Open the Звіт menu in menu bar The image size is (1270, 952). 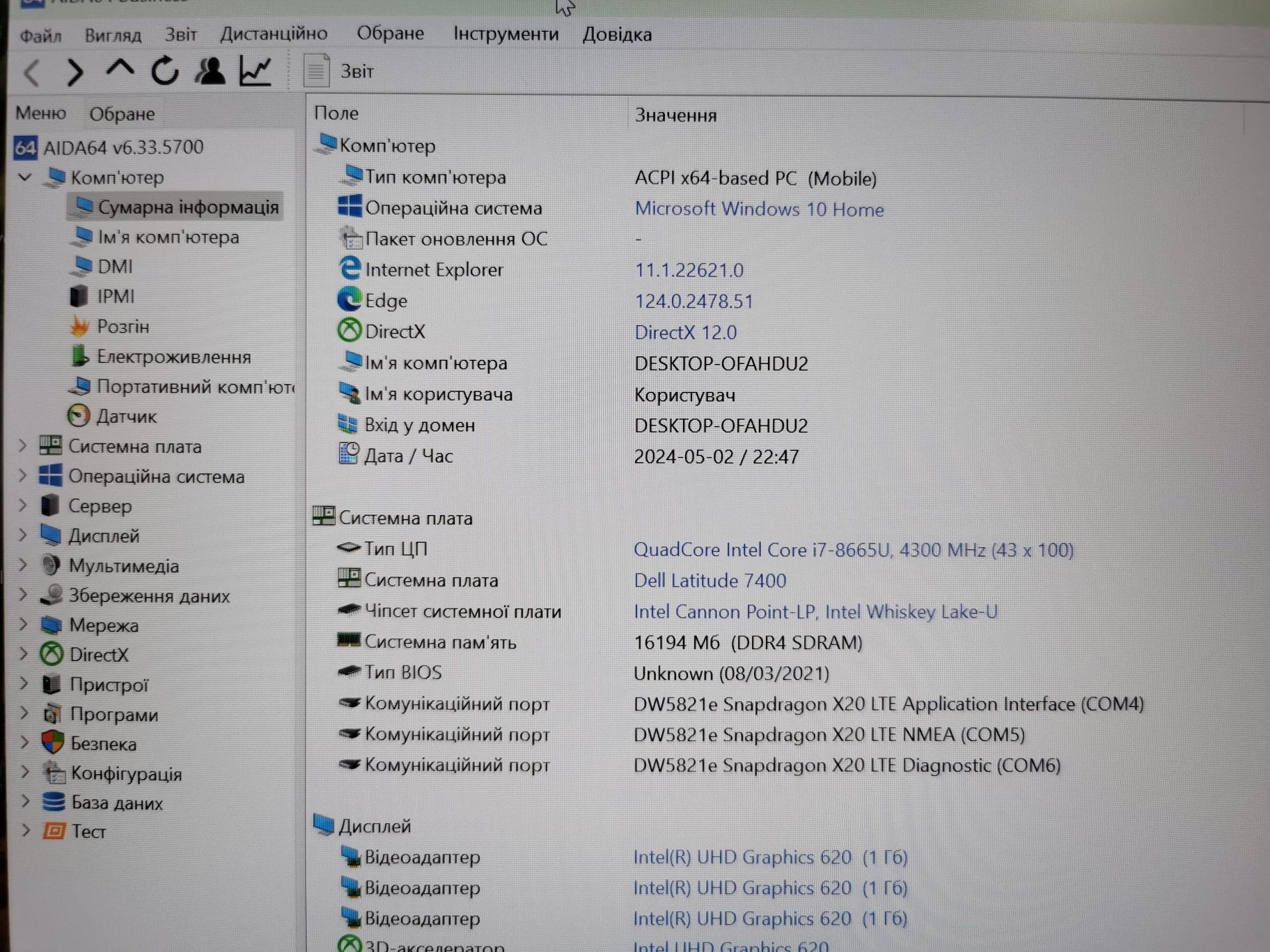tap(180, 34)
